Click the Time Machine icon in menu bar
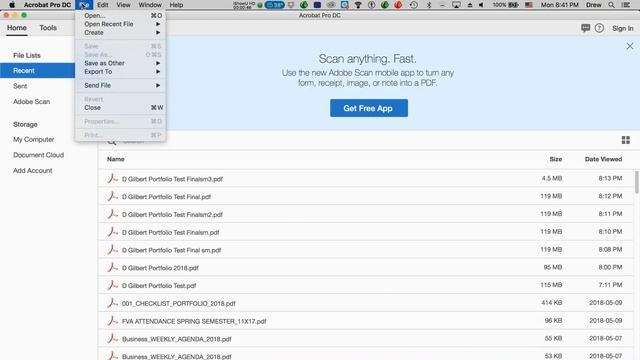640x360 pixels. coord(413,5)
